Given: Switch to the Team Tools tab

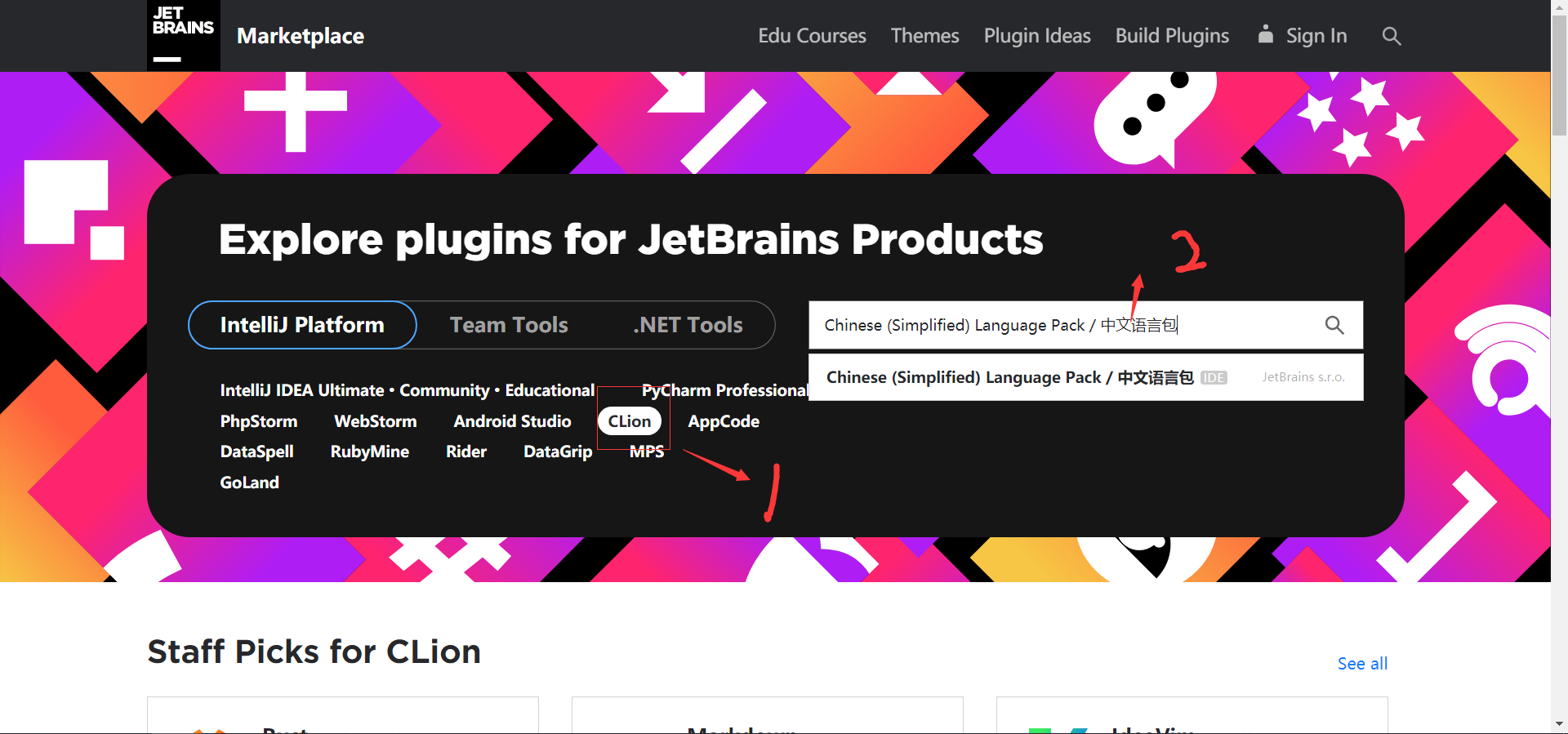Looking at the screenshot, I should point(509,325).
